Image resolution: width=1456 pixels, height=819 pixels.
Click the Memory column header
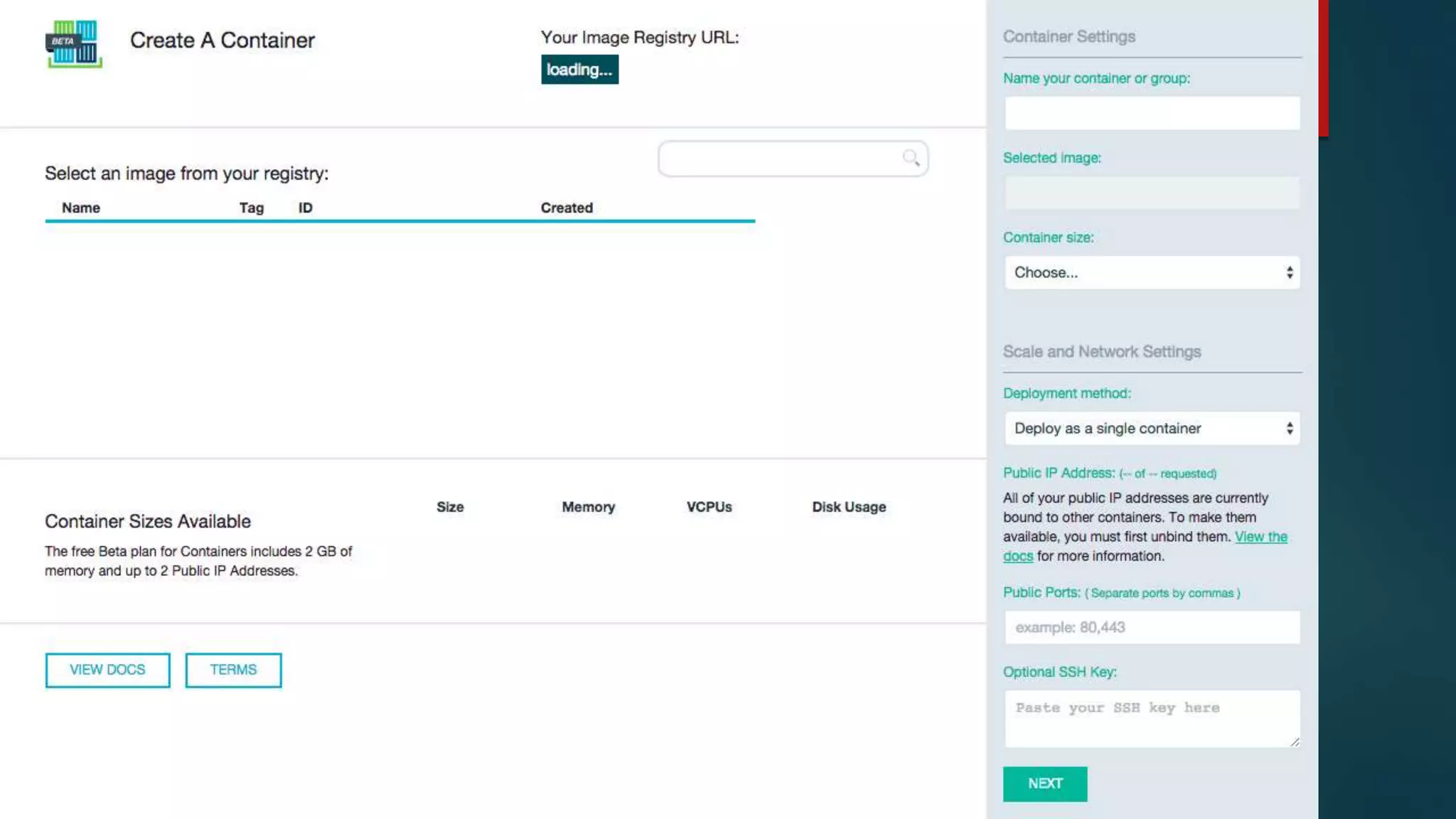click(x=588, y=507)
